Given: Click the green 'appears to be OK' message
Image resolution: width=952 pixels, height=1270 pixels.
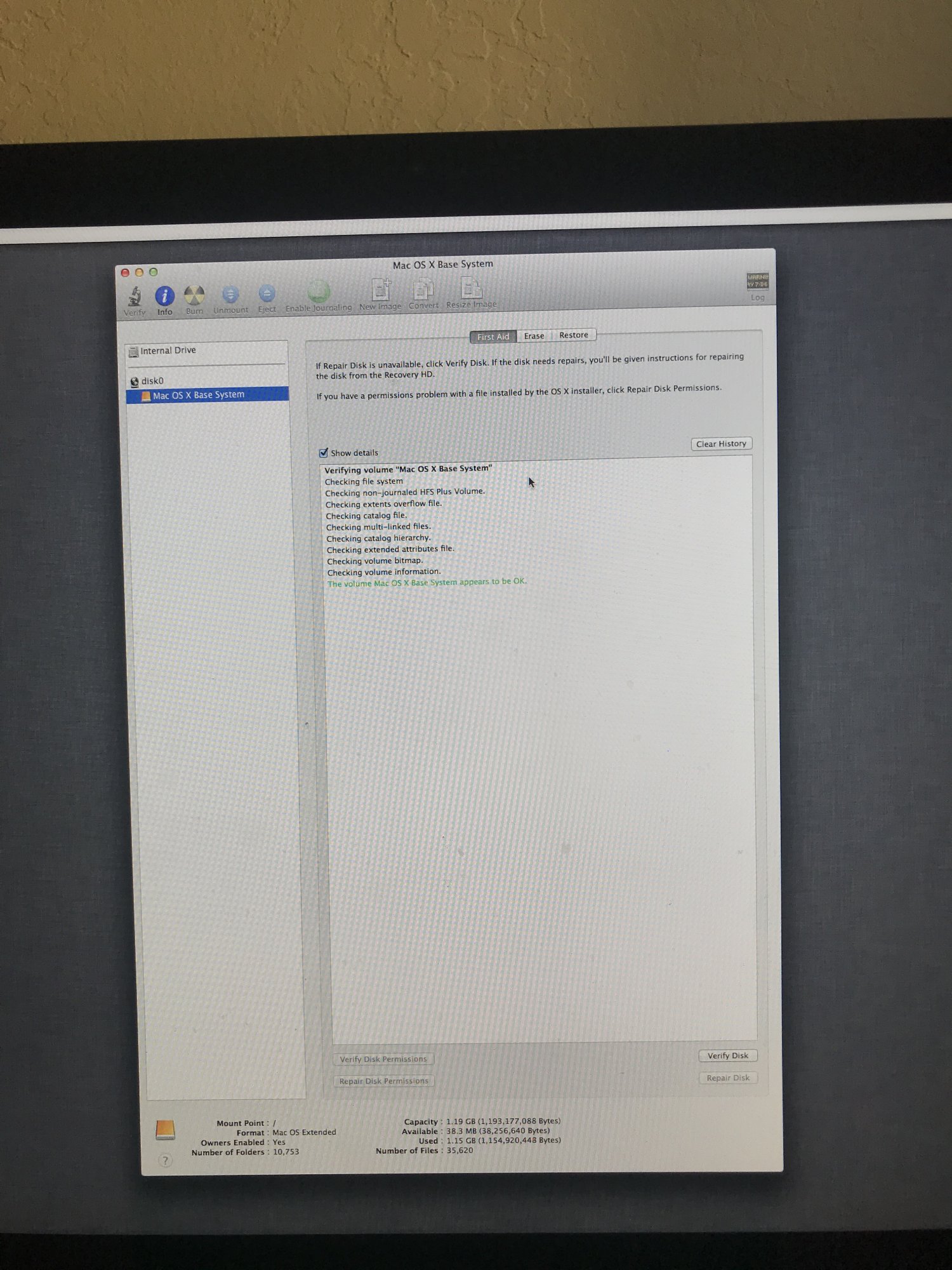Looking at the screenshot, I should click(426, 583).
